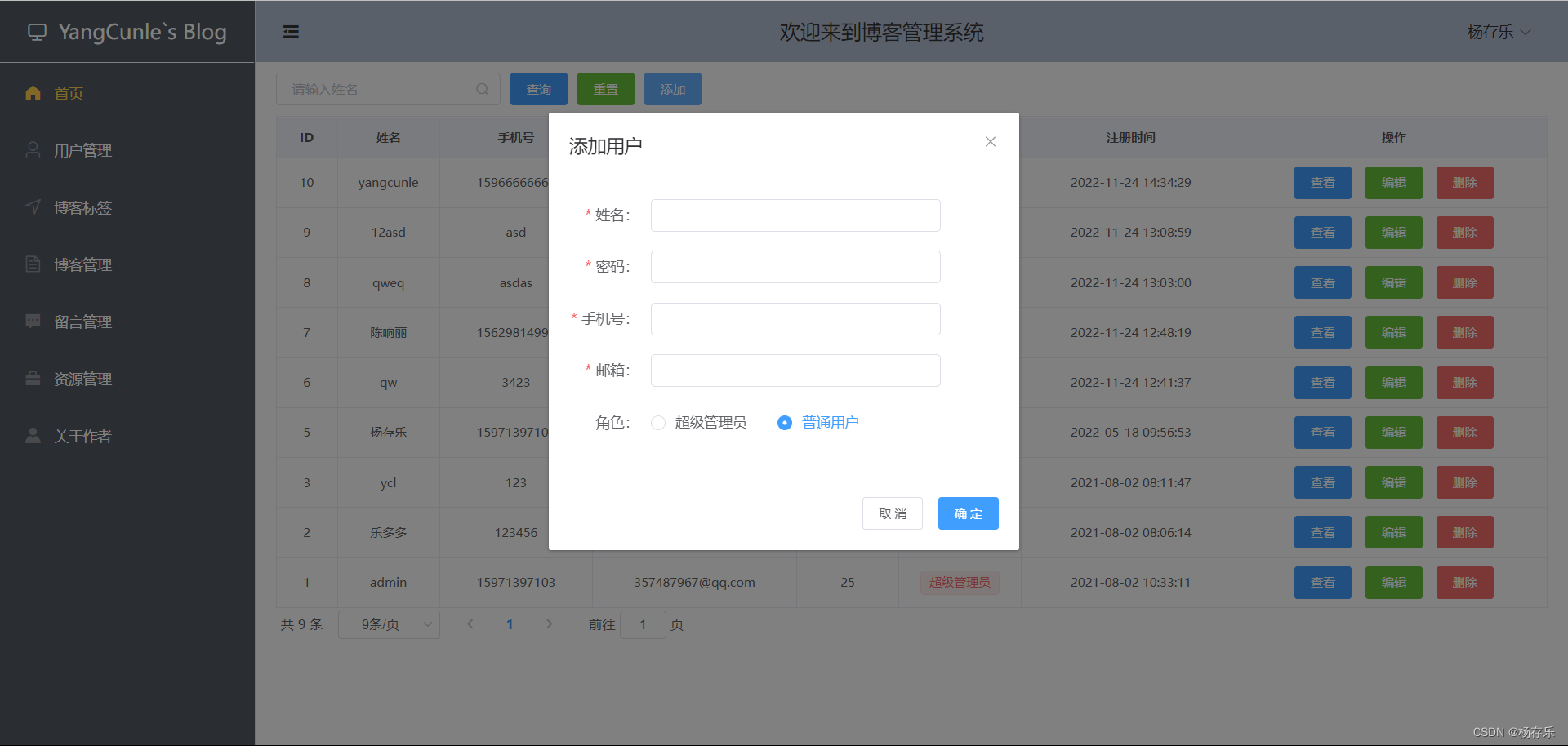Click 编辑 for user 乐多多
Viewport: 1568px width, 746px height.
pyautogui.click(x=1394, y=532)
